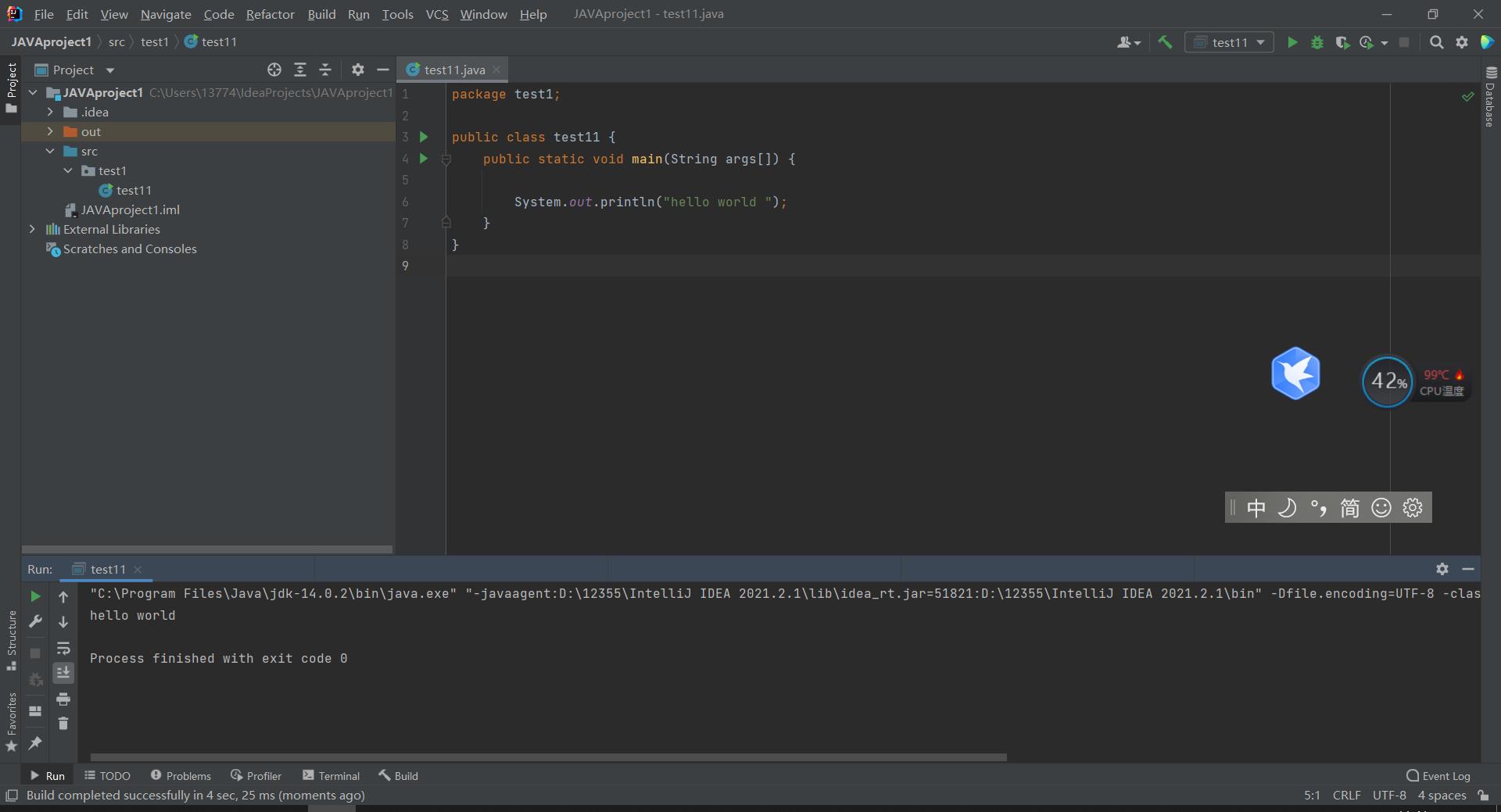Viewport: 1501px width, 812px height.
Task: Click run gutter arrow beside main method
Action: tap(424, 159)
